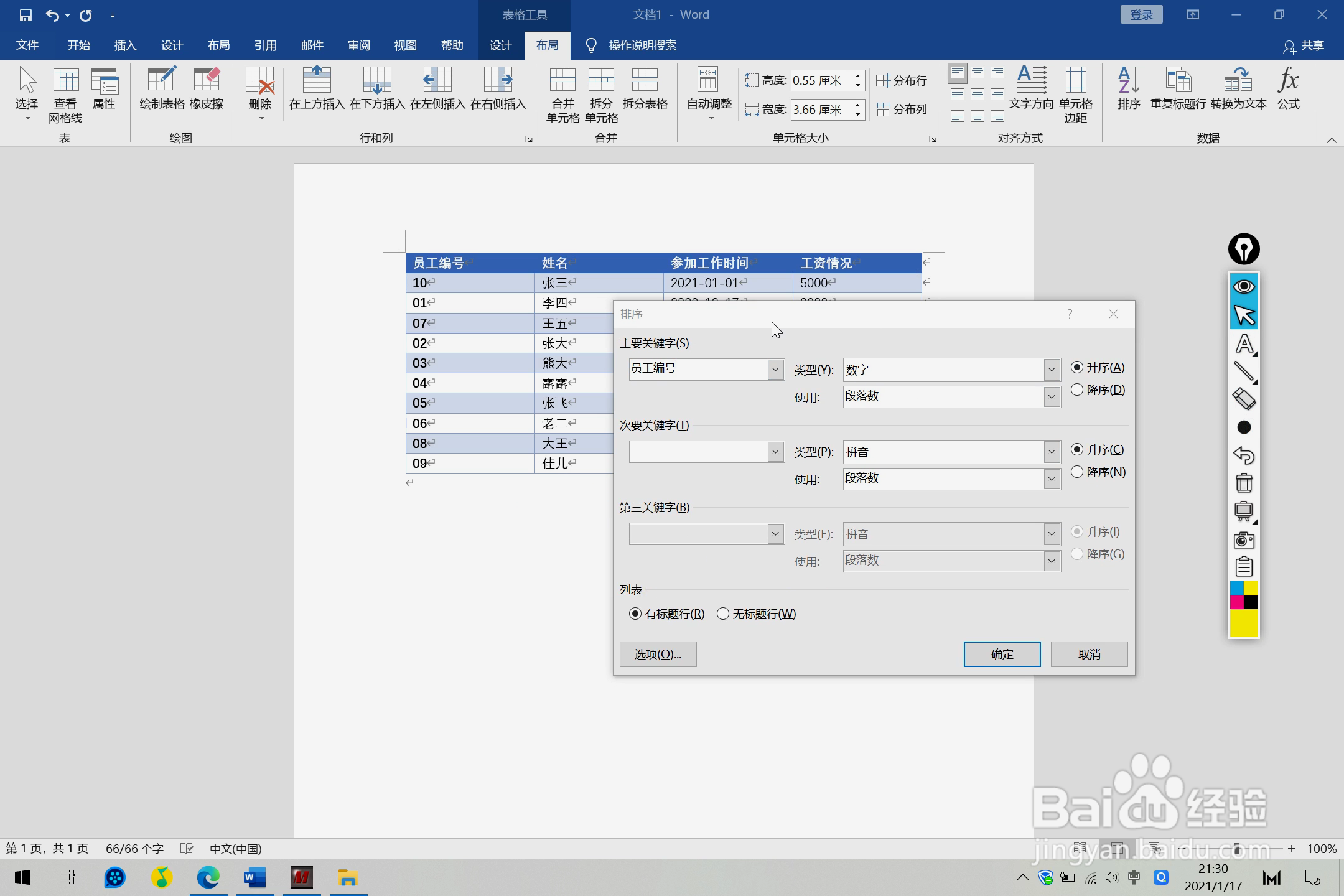1344x896 pixels.
Task: Click camera screenshot icon in annotation toolbar
Action: 1244,539
